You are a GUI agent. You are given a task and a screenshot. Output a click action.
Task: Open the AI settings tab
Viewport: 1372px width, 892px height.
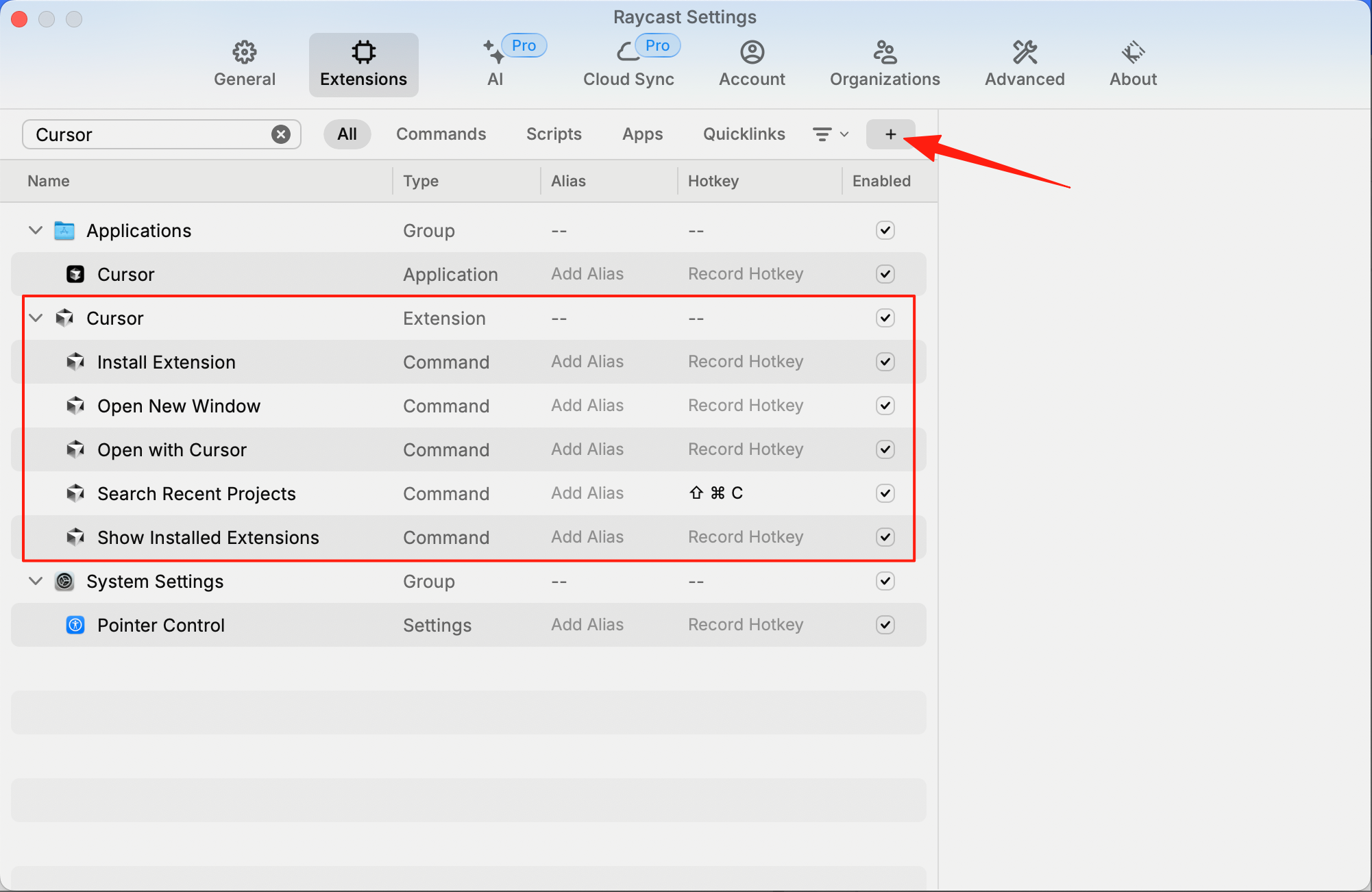pos(495,64)
